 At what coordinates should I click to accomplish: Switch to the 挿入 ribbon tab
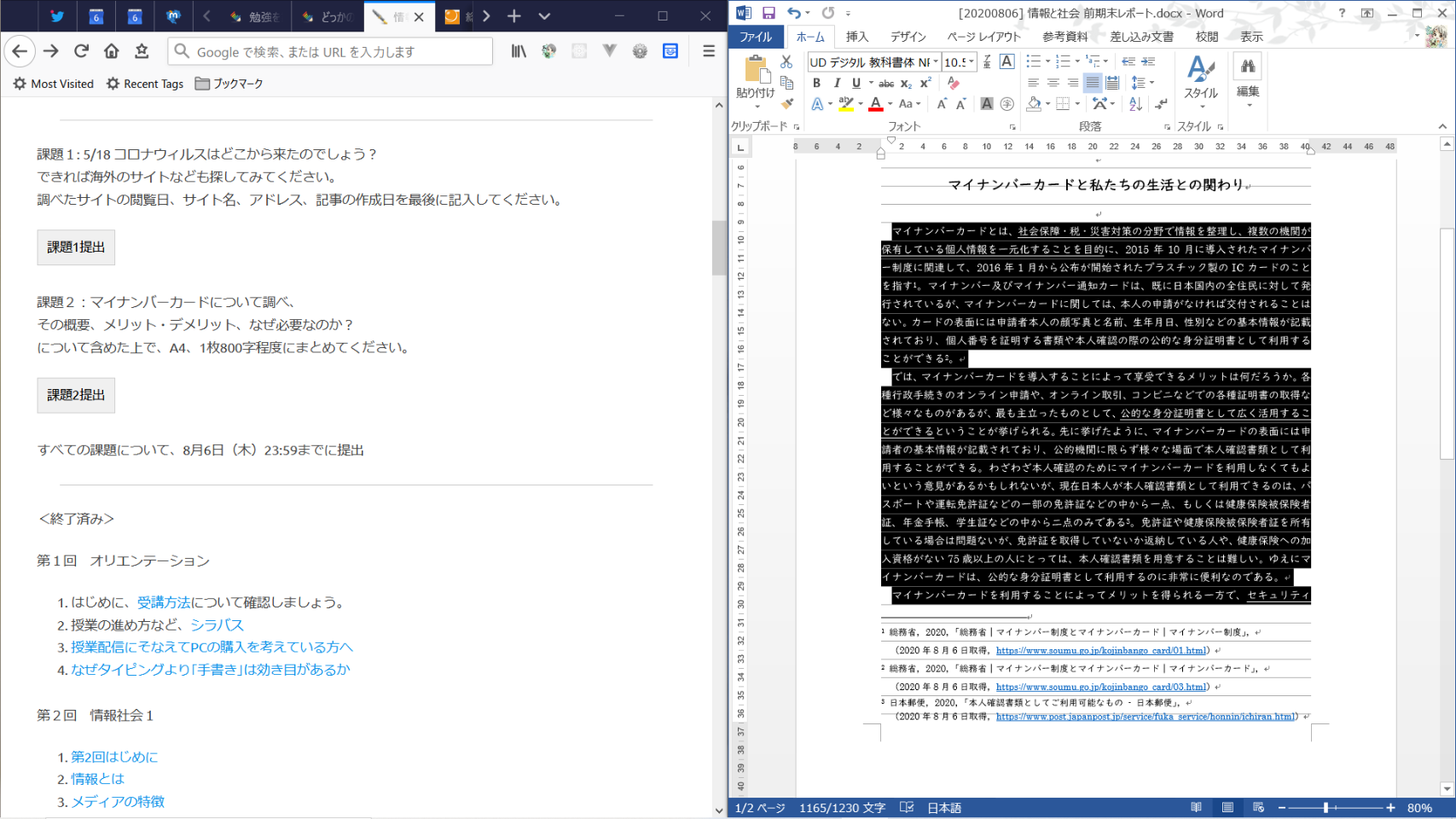tap(856, 37)
